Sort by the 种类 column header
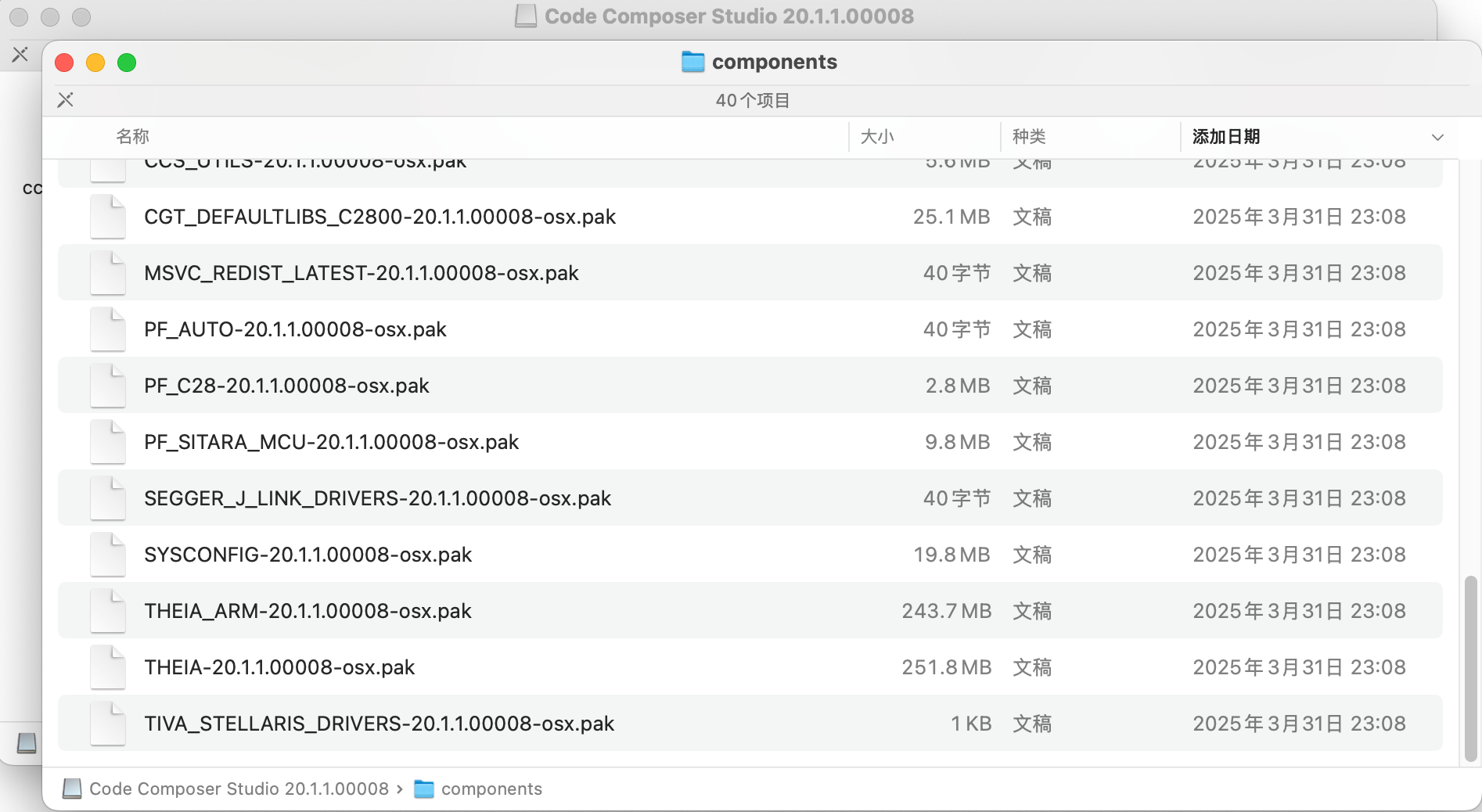This screenshot has height=812, width=1482. [x=1029, y=137]
